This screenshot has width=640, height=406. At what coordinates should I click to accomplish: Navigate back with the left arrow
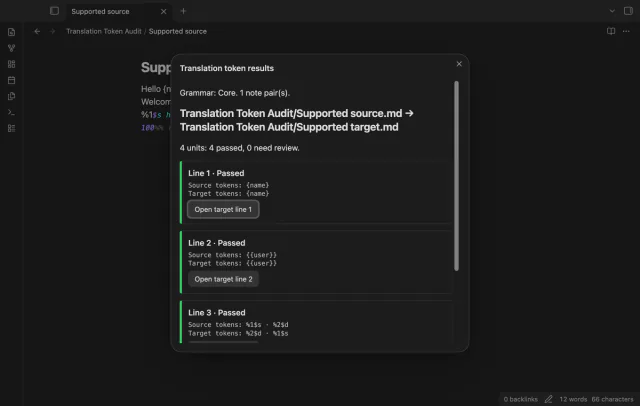point(37,31)
